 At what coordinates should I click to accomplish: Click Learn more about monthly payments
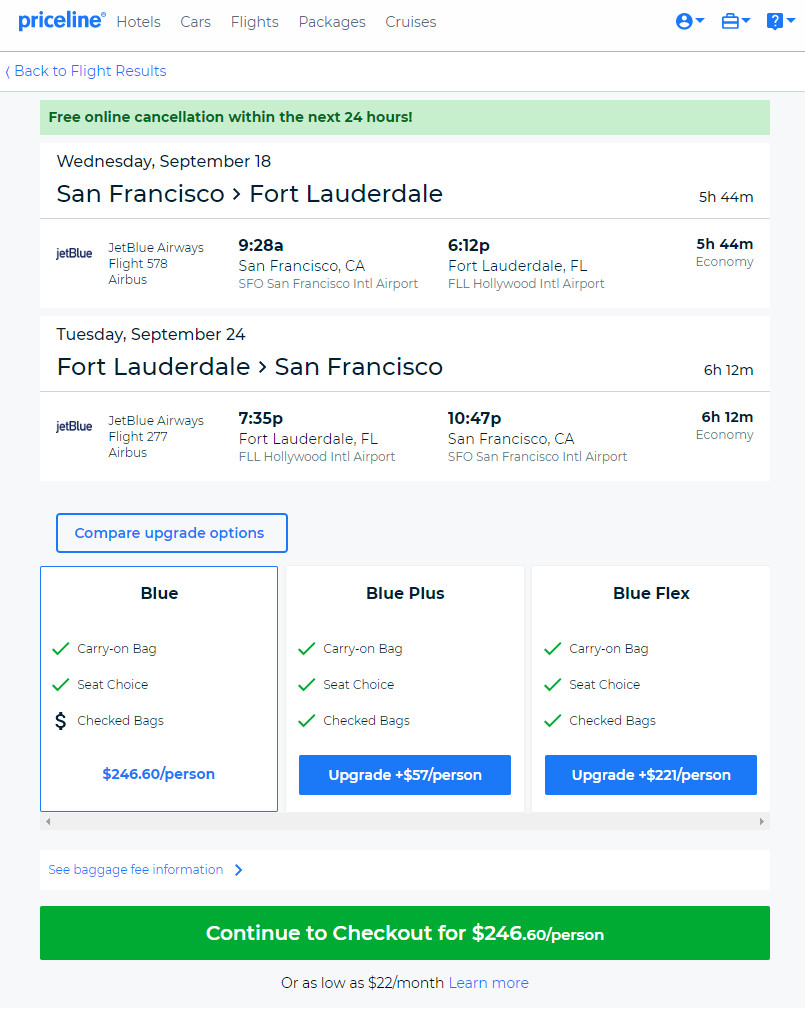tap(488, 983)
